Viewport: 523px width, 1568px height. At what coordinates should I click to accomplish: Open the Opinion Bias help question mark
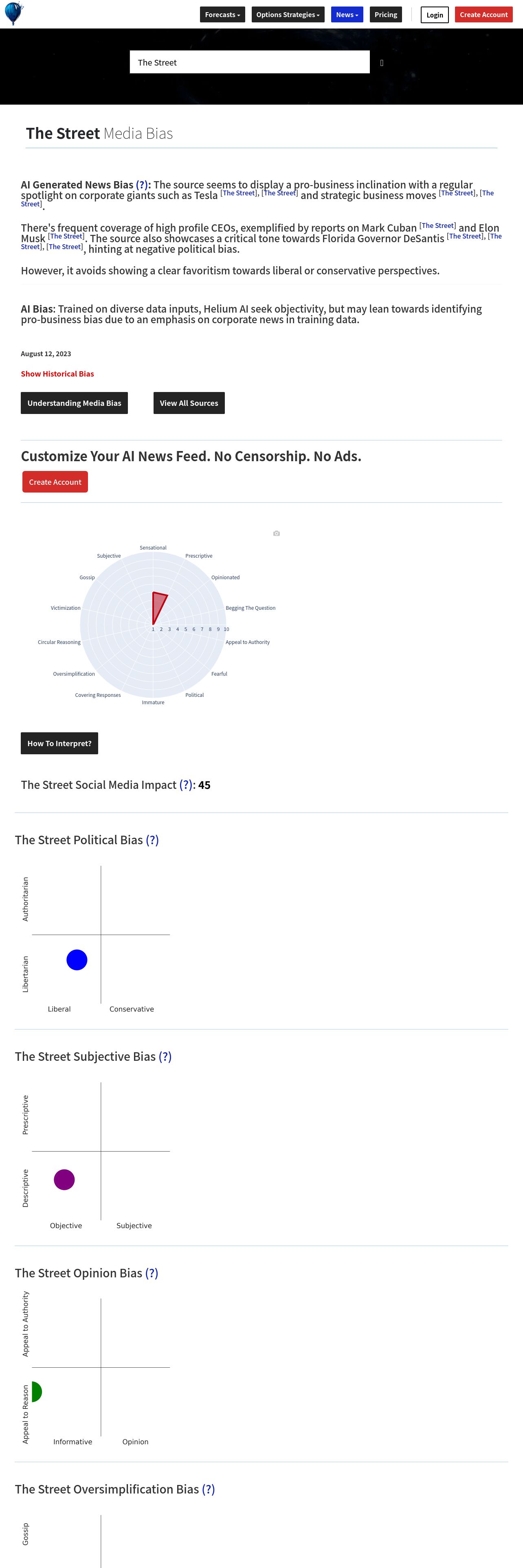point(152,1273)
